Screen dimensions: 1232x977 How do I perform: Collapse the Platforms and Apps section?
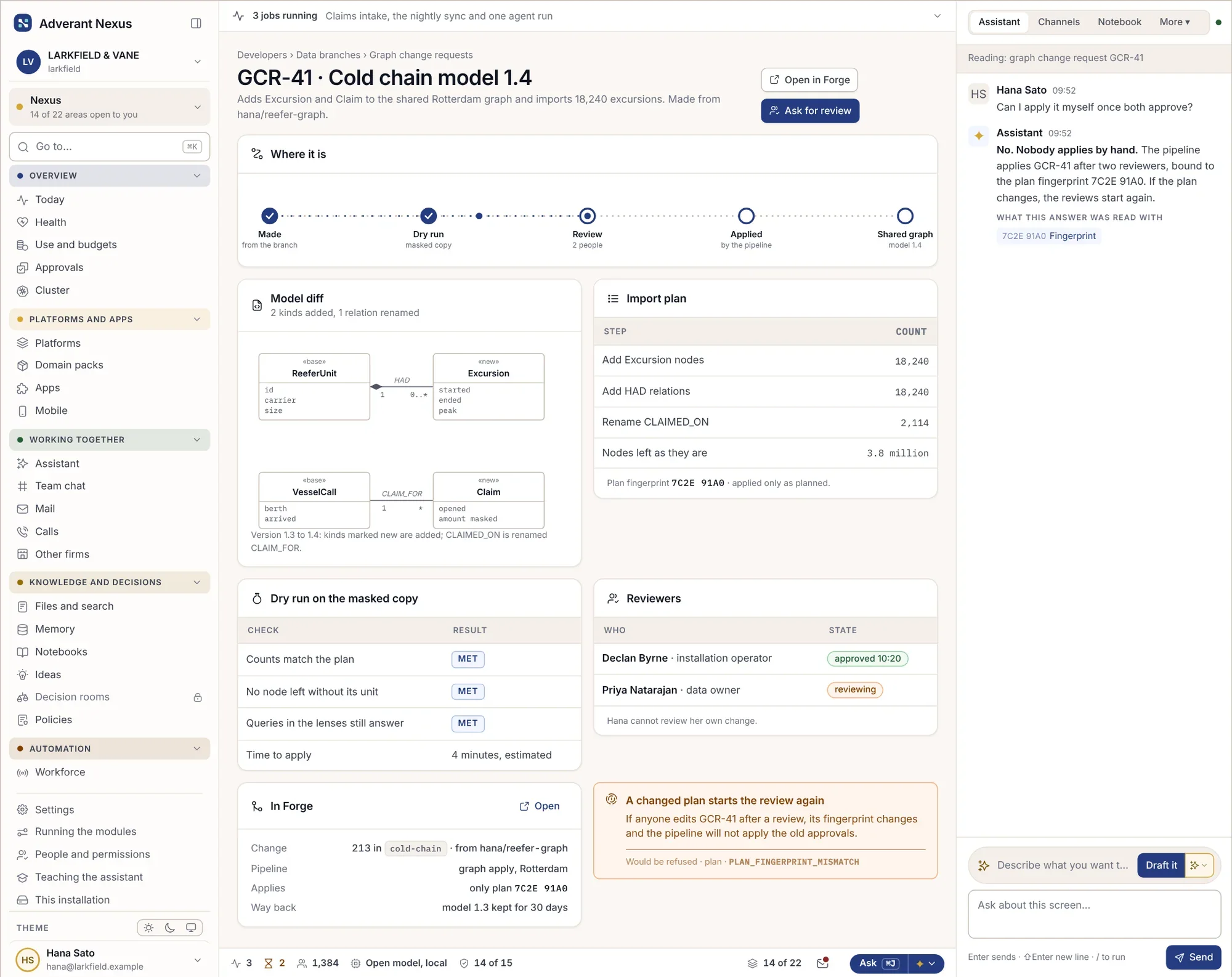[109, 319]
